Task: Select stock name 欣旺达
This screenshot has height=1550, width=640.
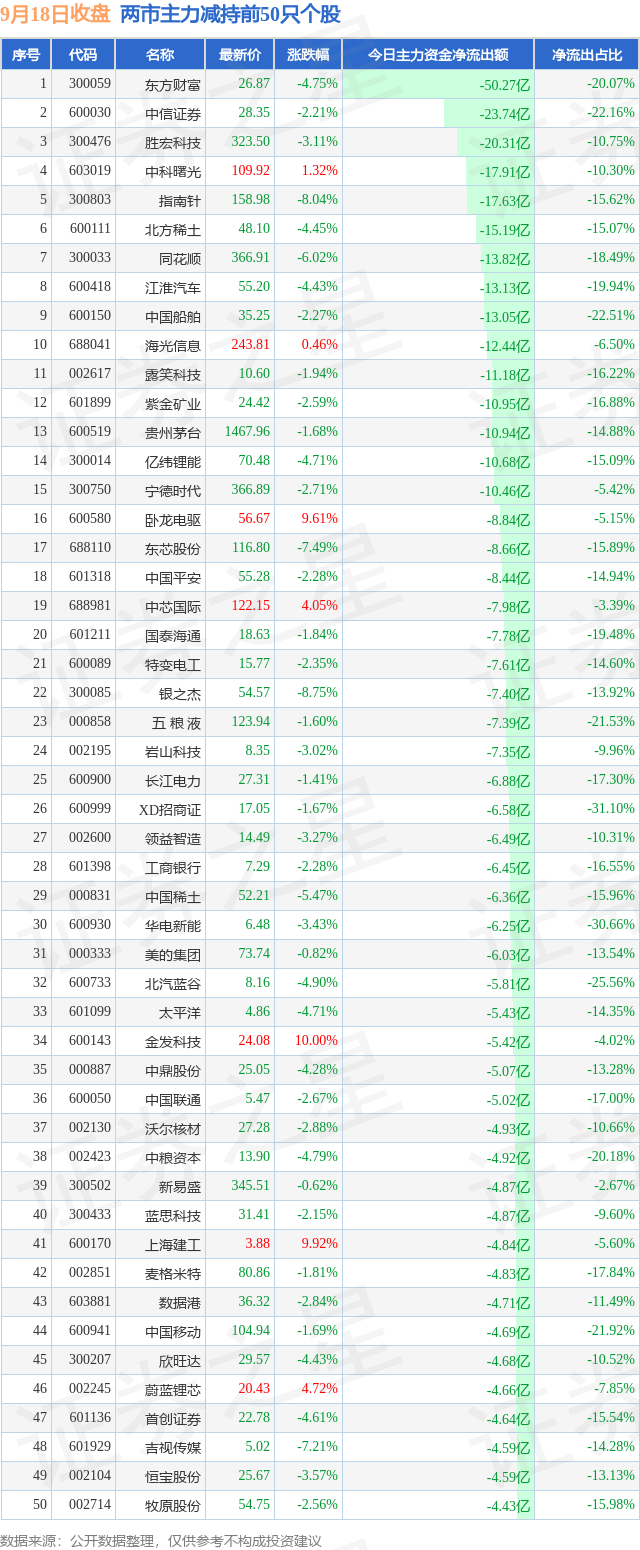Action: [x=180, y=1360]
